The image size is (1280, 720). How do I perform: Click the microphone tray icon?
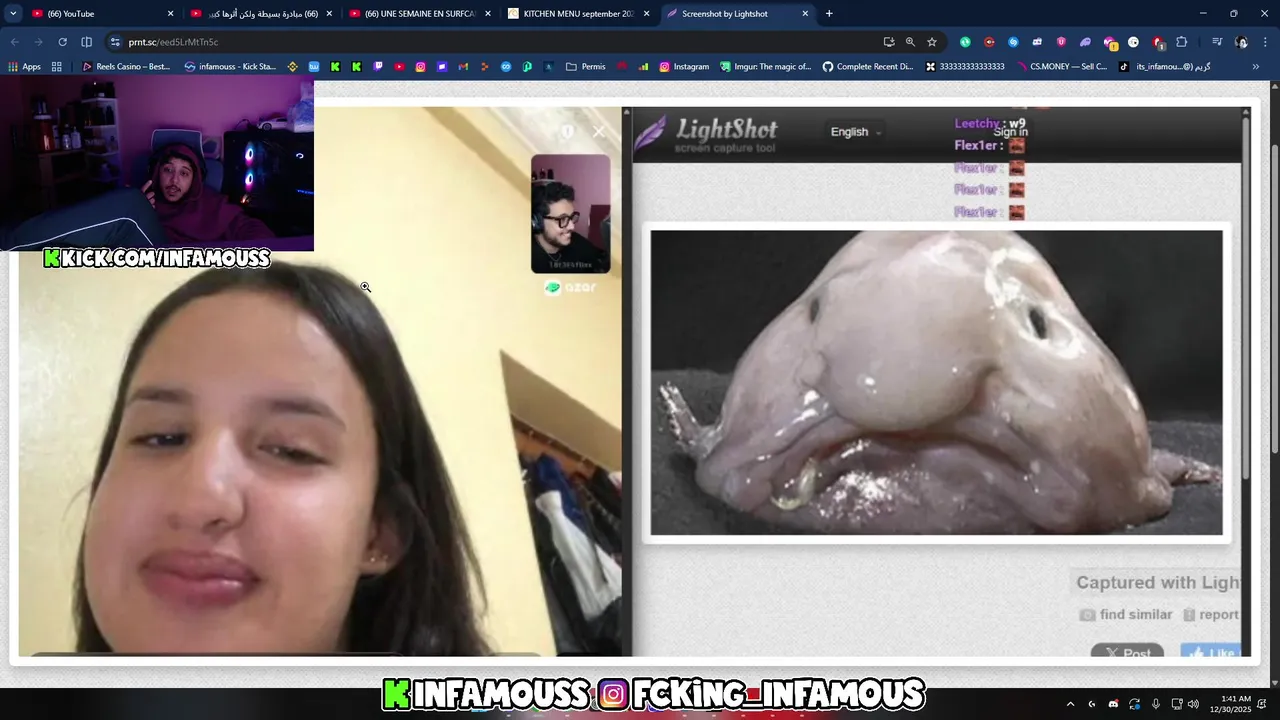click(x=1156, y=704)
